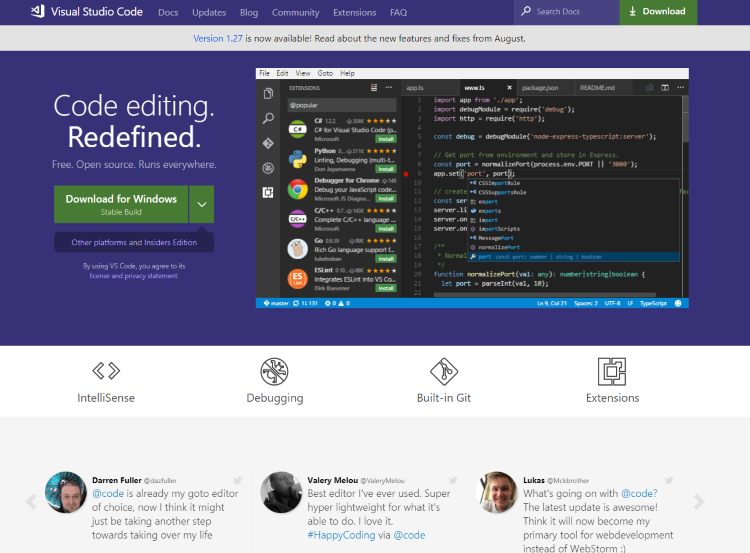Show previous testimonials with left arrow
The height and width of the screenshot is (553, 750).
coord(31,502)
